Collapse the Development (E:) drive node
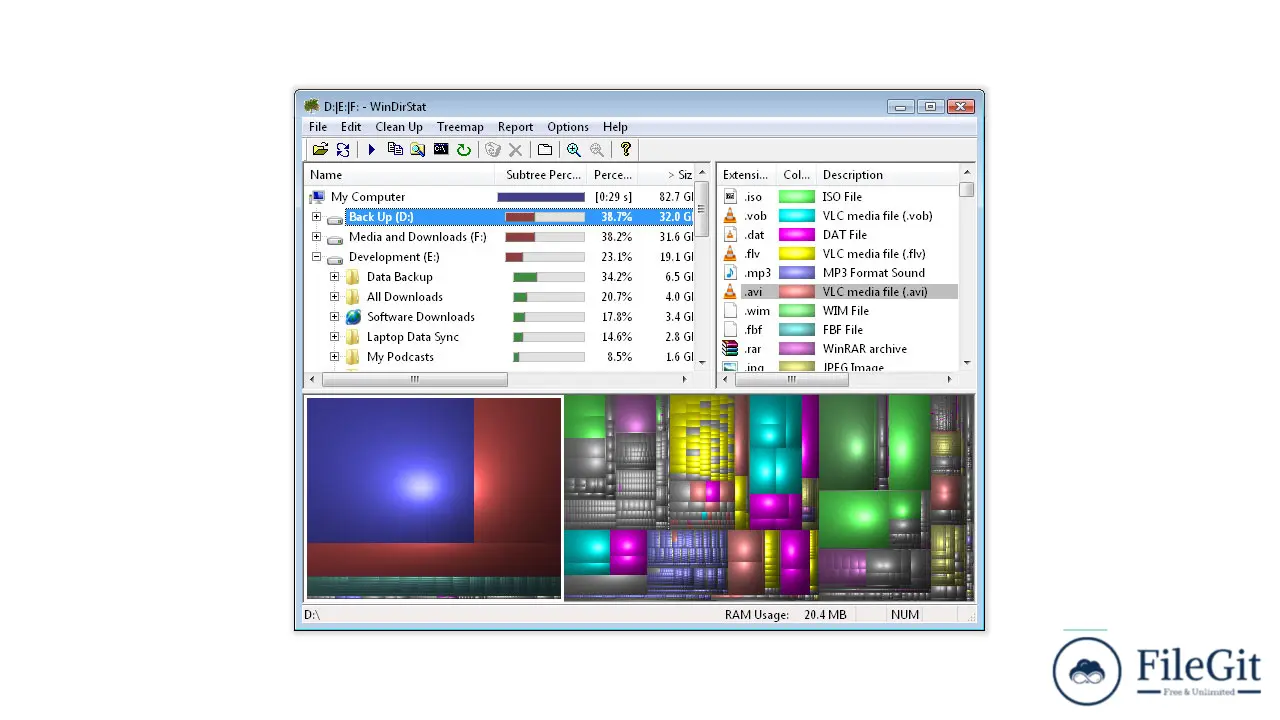This screenshot has width=1280, height=720. (x=316, y=257)
